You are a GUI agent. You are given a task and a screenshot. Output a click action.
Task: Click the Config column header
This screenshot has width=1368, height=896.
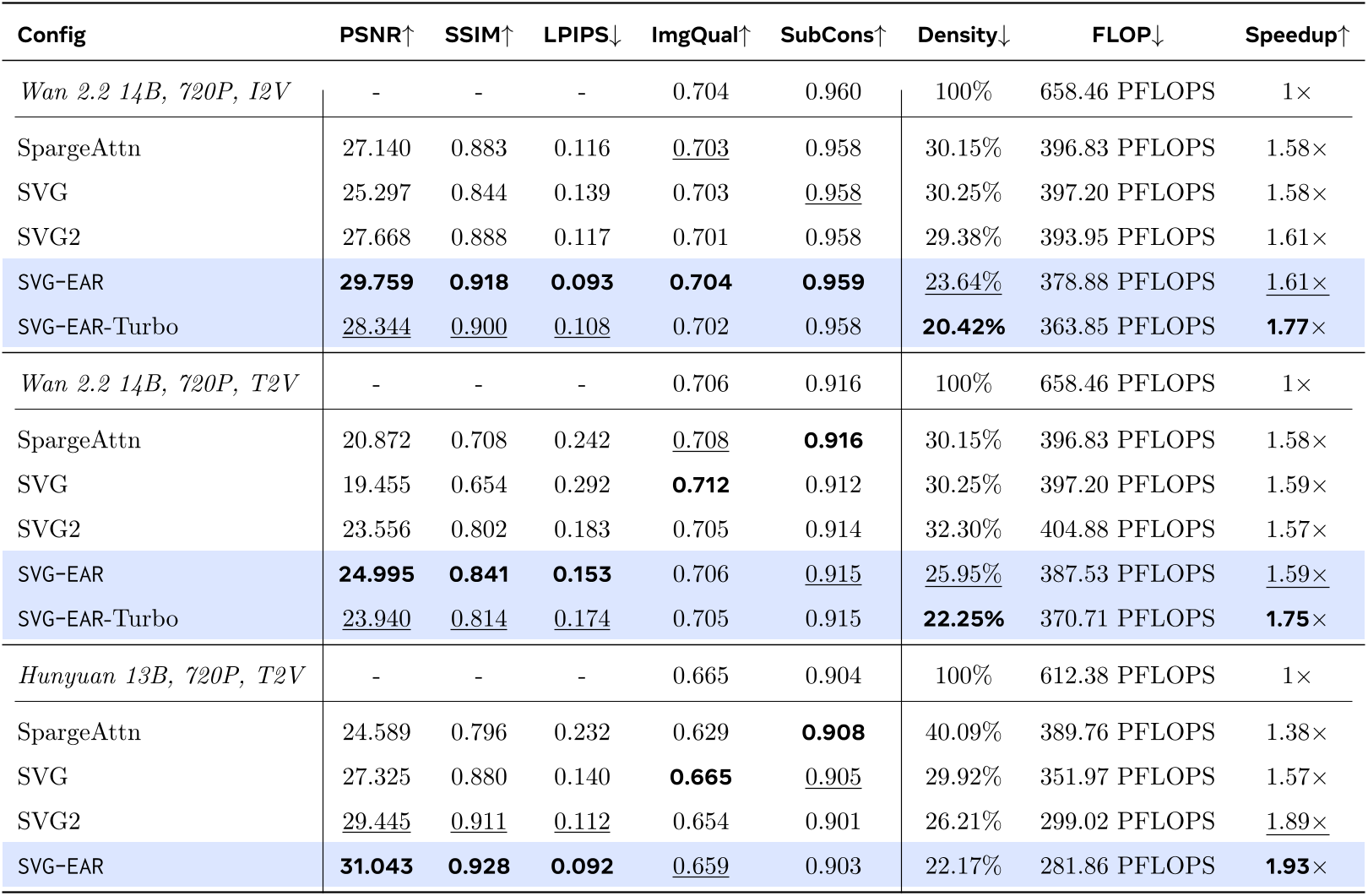52,35
